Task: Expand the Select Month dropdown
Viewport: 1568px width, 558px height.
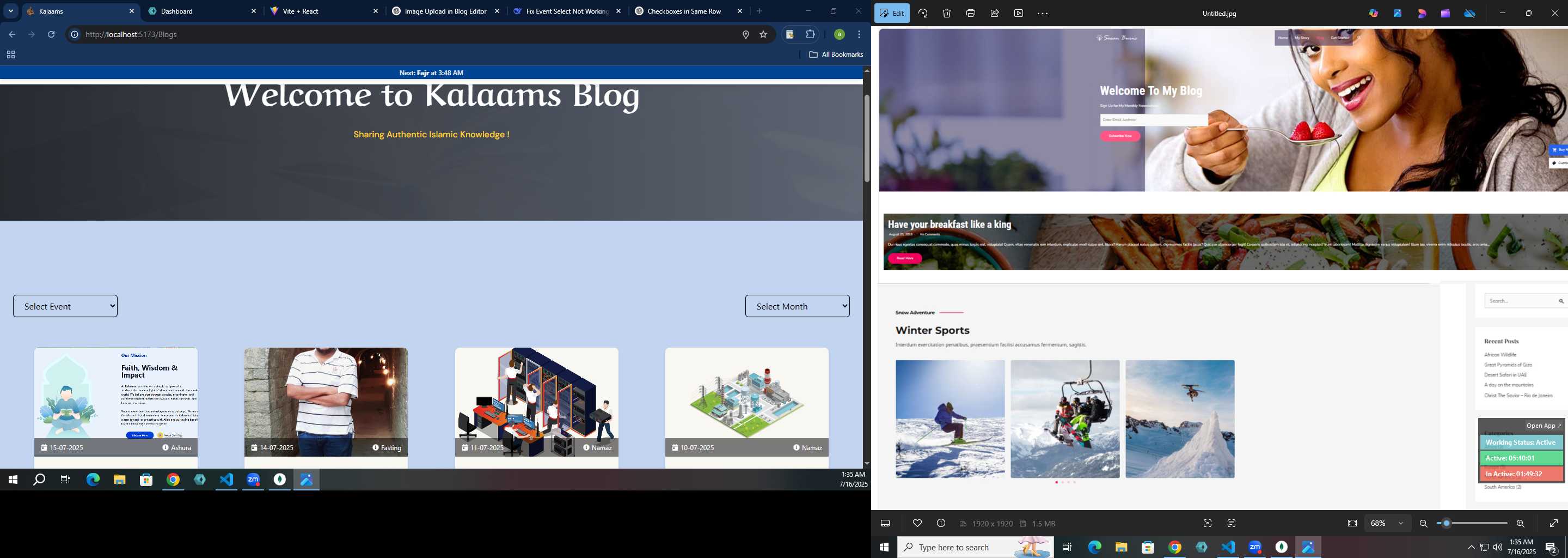Action: (x=798, y=306)
